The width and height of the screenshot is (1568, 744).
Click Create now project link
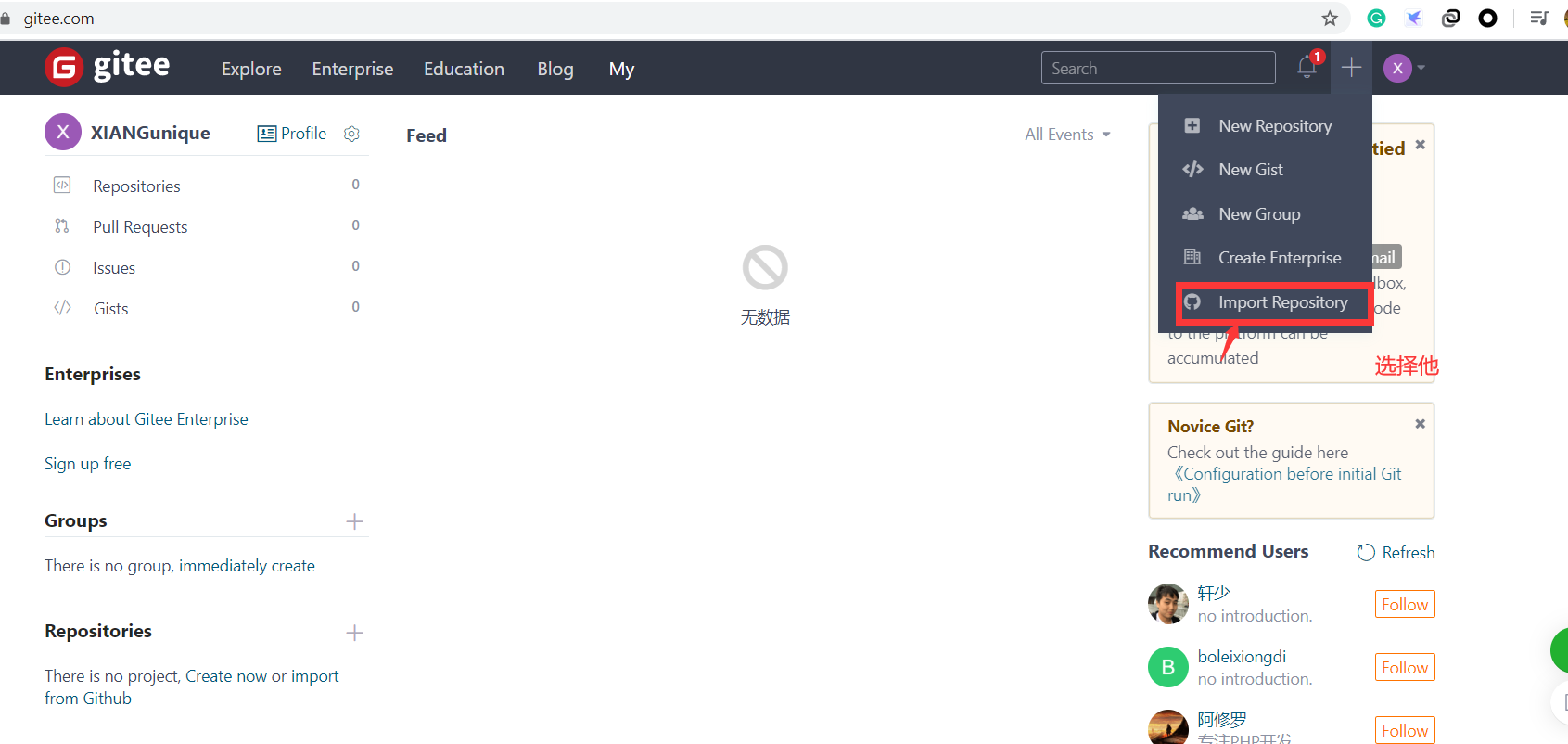point(226,676)
